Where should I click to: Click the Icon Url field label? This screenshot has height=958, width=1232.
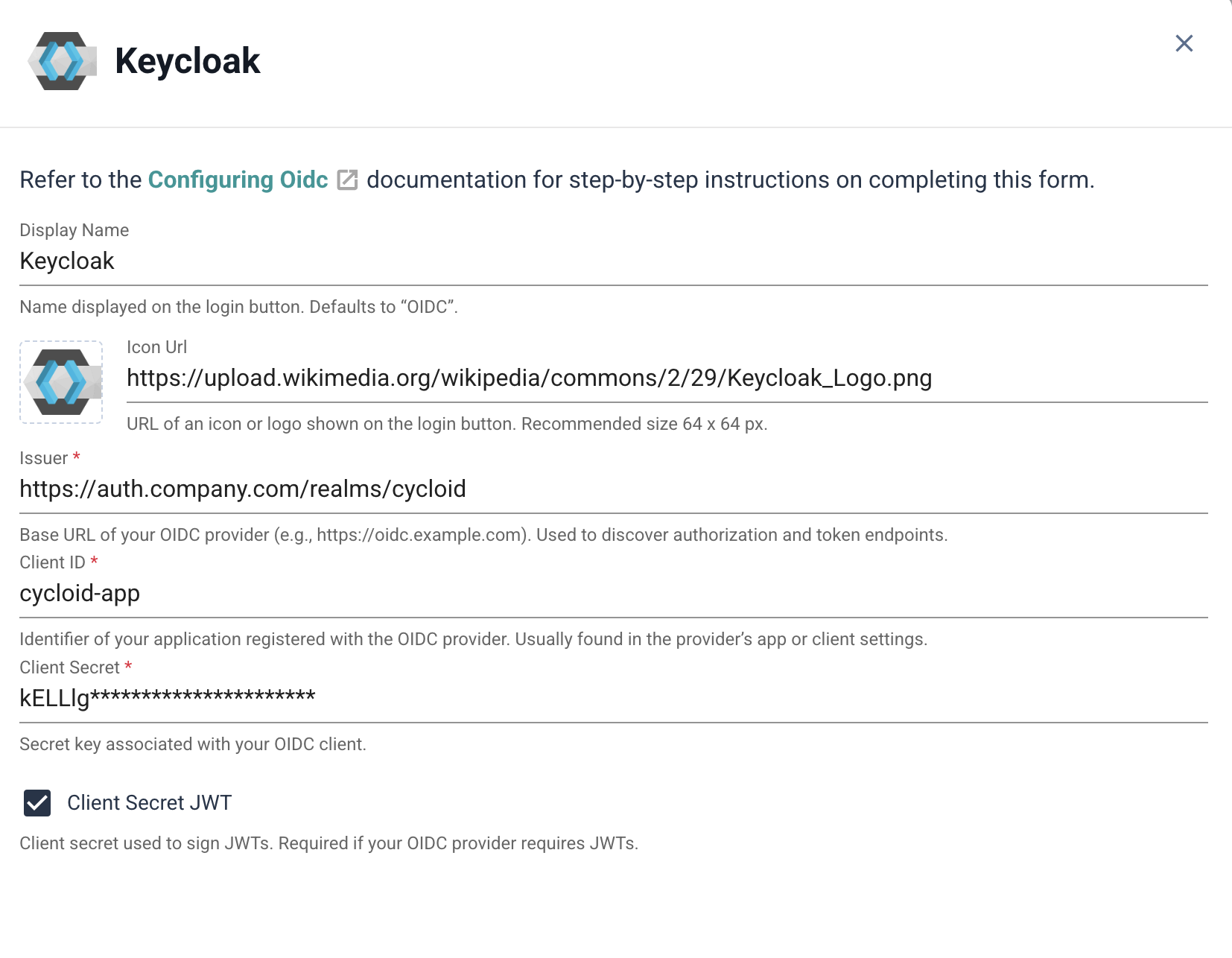coord(156,347)
